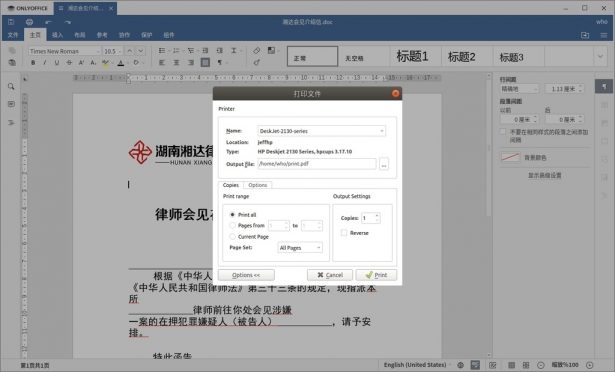The width and height of the screenshot is (615, 372).
Task: Align paragraph left
Action: [162, 62]
